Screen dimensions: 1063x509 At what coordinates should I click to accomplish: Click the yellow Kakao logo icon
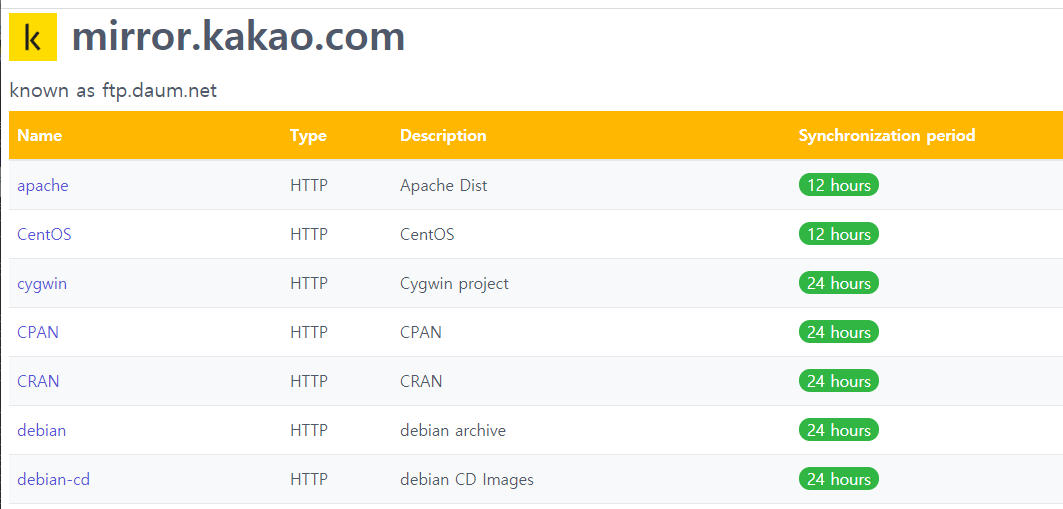tap(33, 37)
